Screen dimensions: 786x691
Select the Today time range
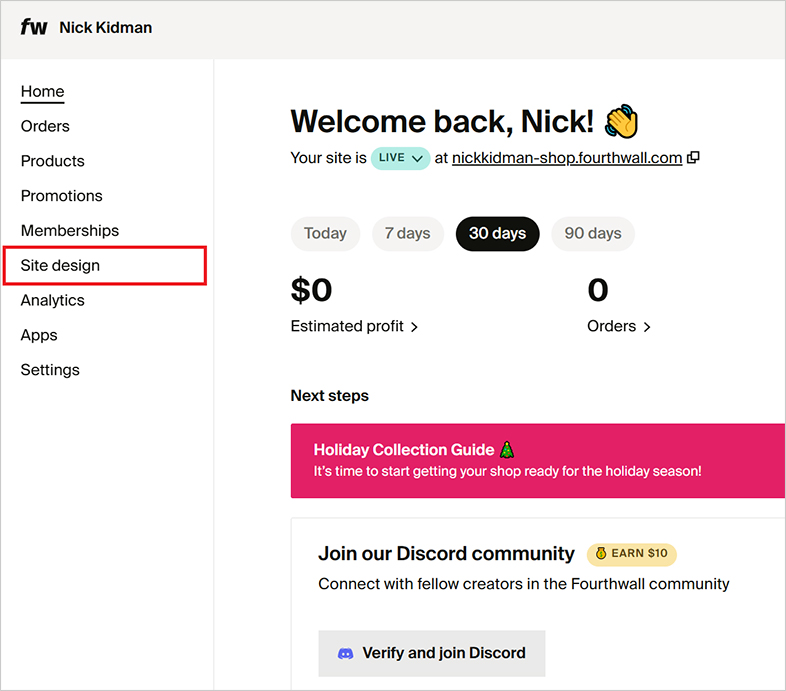325,234
